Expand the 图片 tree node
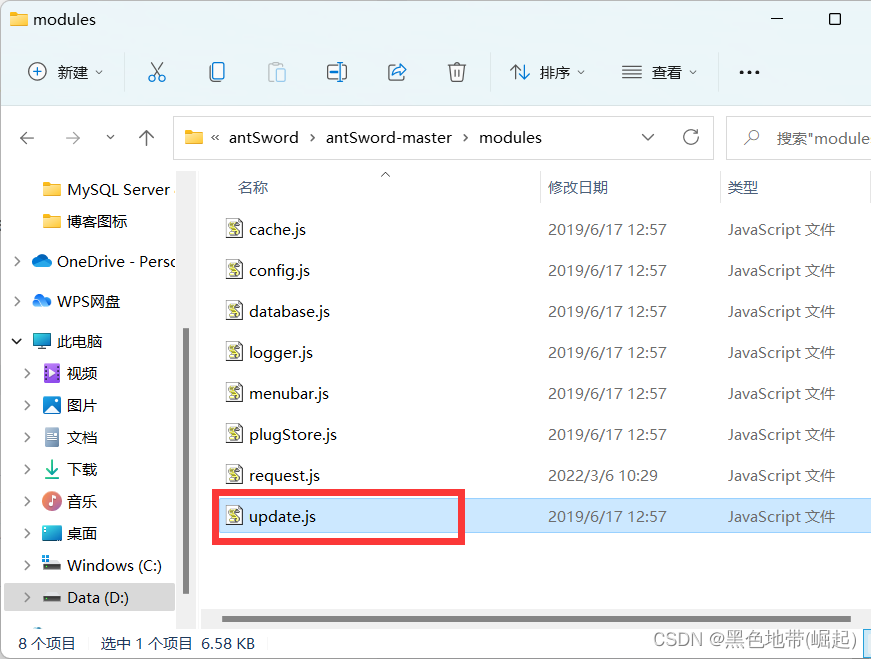This screenshot has height=659, width=871. 27,406
